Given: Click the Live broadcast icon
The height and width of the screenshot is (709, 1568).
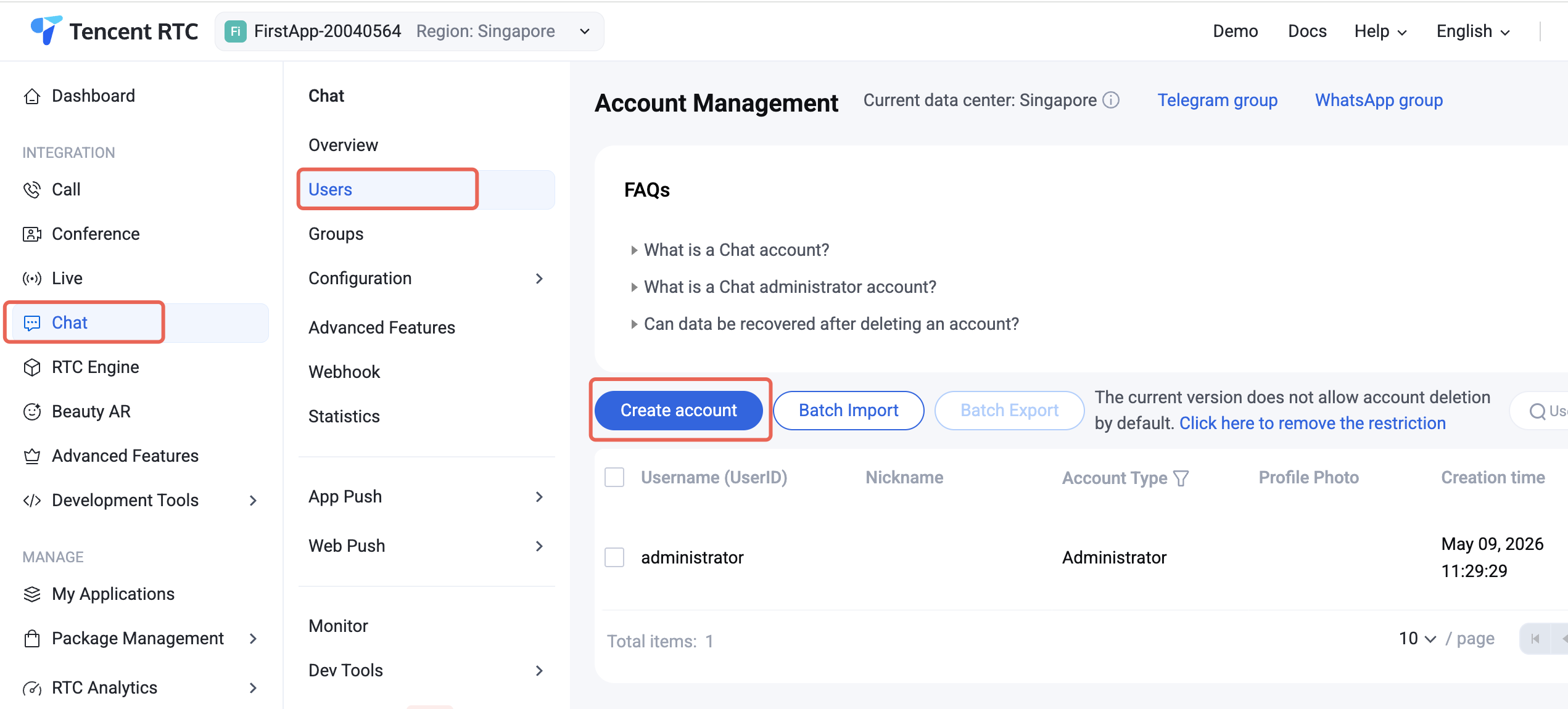Looking at the screenshot, I should click(32, 279).
